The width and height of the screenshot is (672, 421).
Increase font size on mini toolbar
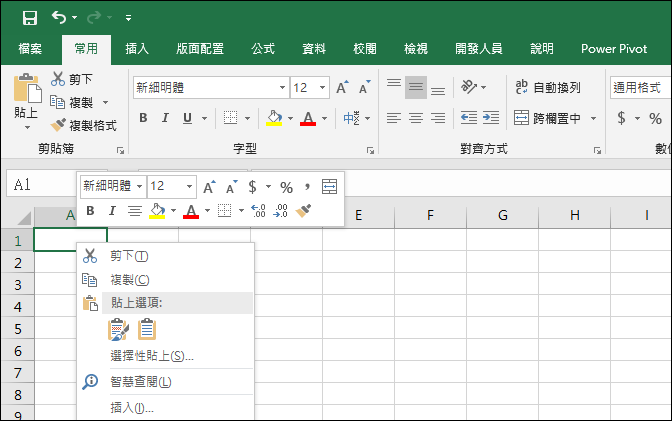pyautogui.click(x=209, y=186)
